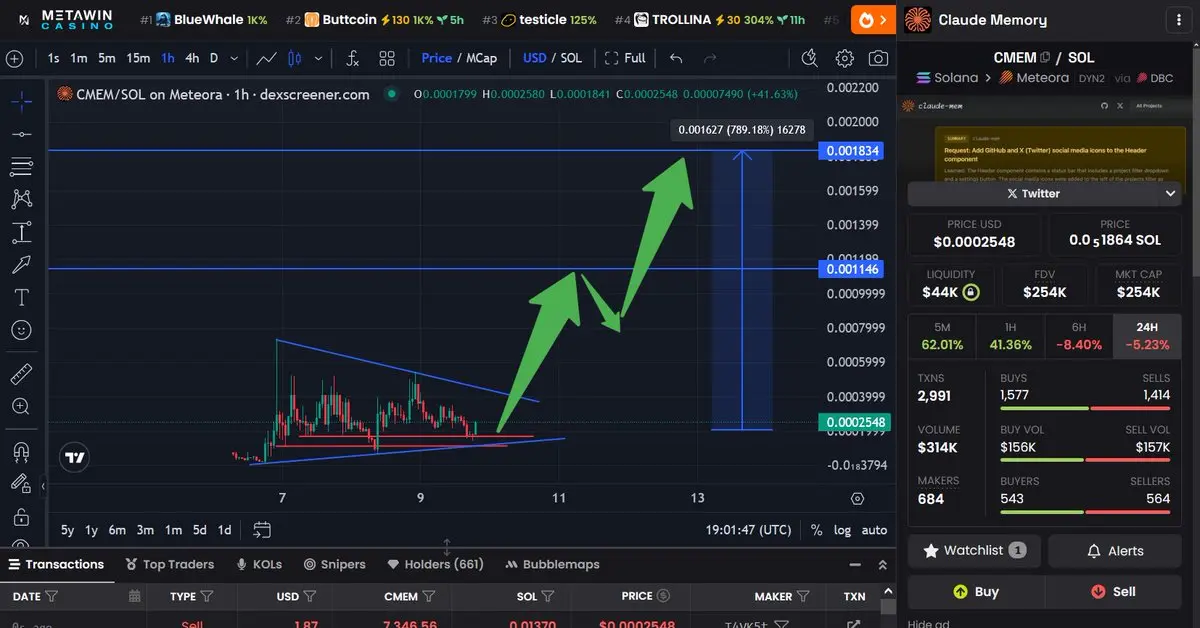Expand the Twitter links dropdown arrow

pyautogui.click(x=1172, y=193)
